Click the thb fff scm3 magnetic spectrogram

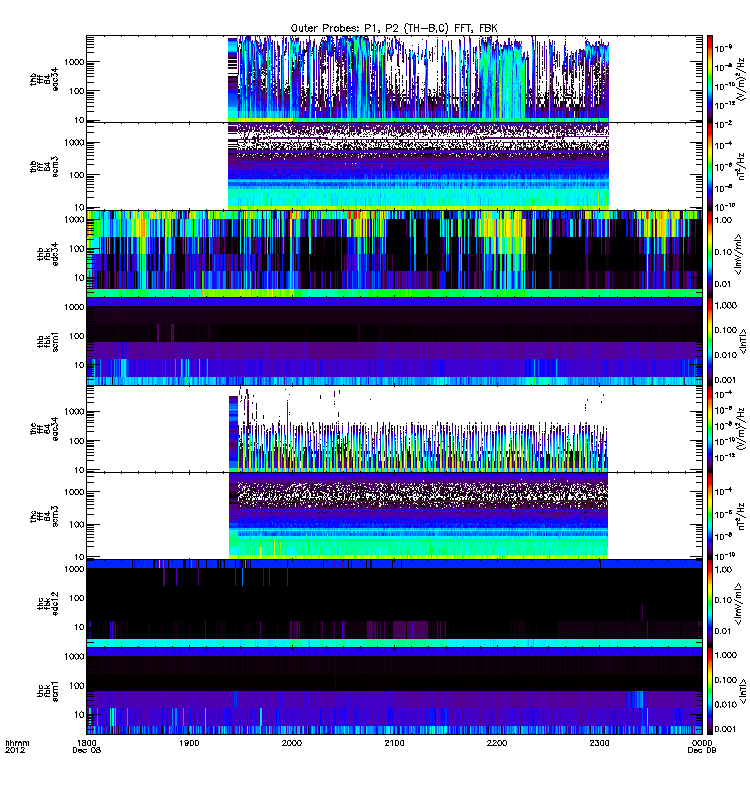[394, 166]
